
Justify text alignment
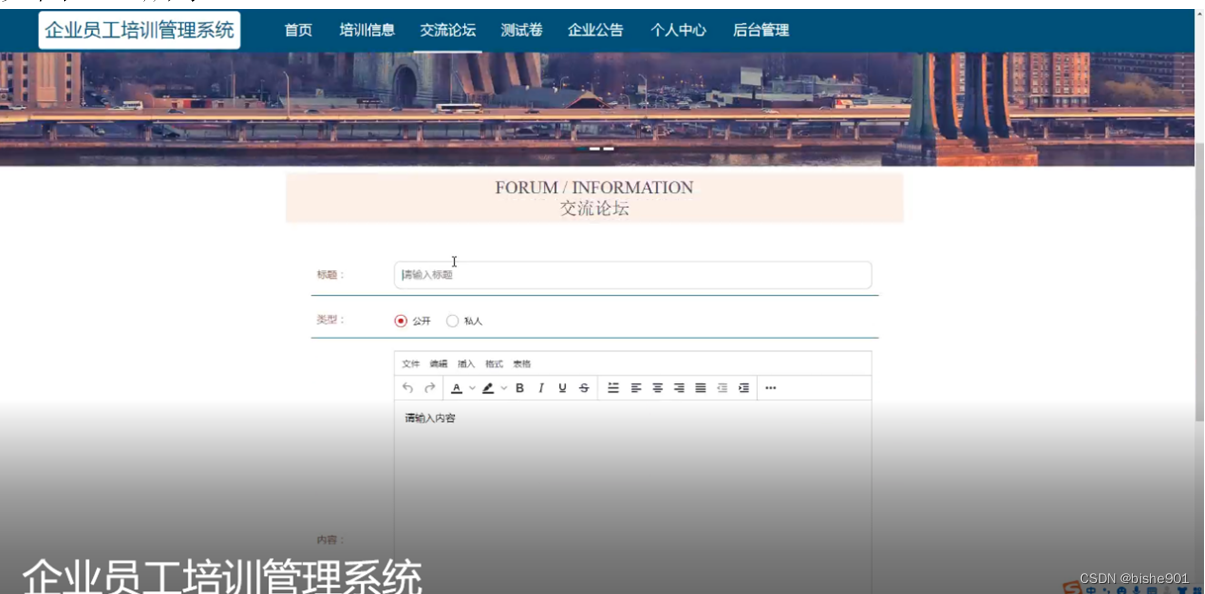coord(700,388)
